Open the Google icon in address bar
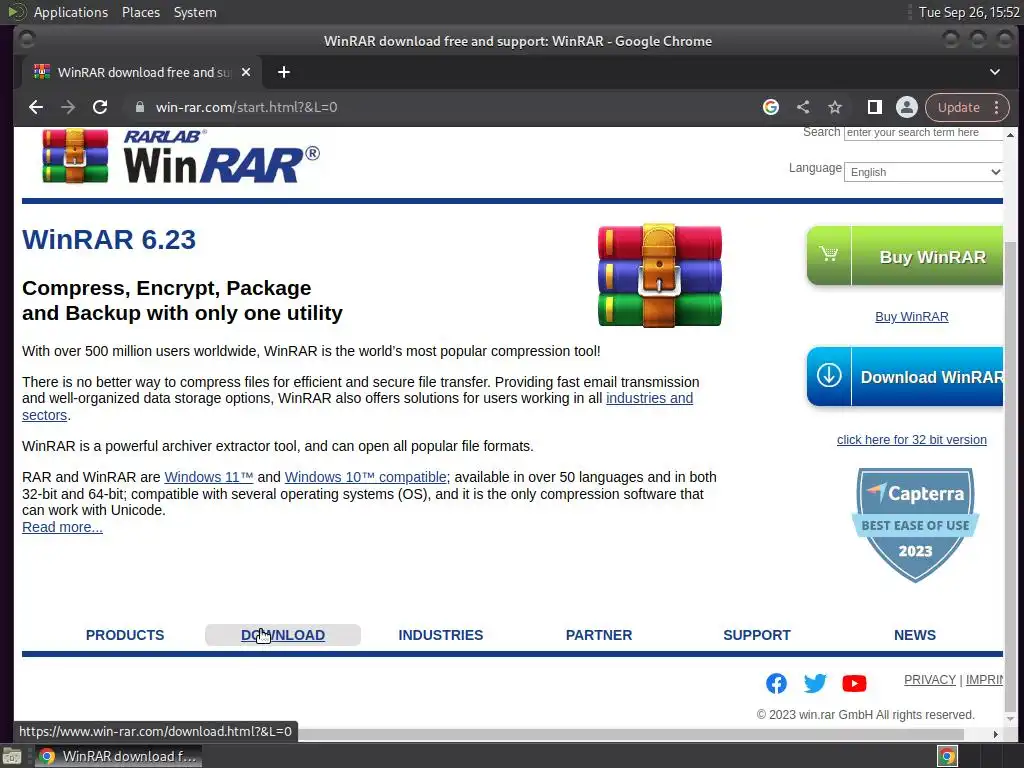1024x768 pixels. pos(771,107)
